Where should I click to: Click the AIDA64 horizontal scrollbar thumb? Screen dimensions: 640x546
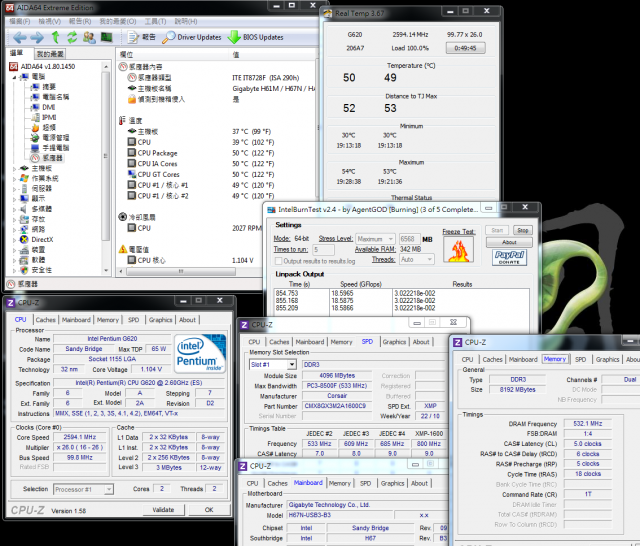point(180,271)
